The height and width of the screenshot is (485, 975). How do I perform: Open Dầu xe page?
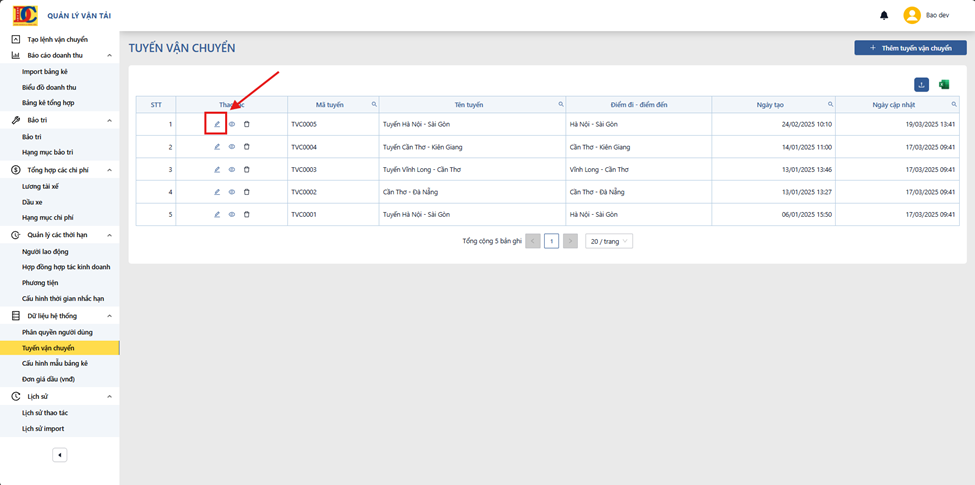(x=60, y=202)
